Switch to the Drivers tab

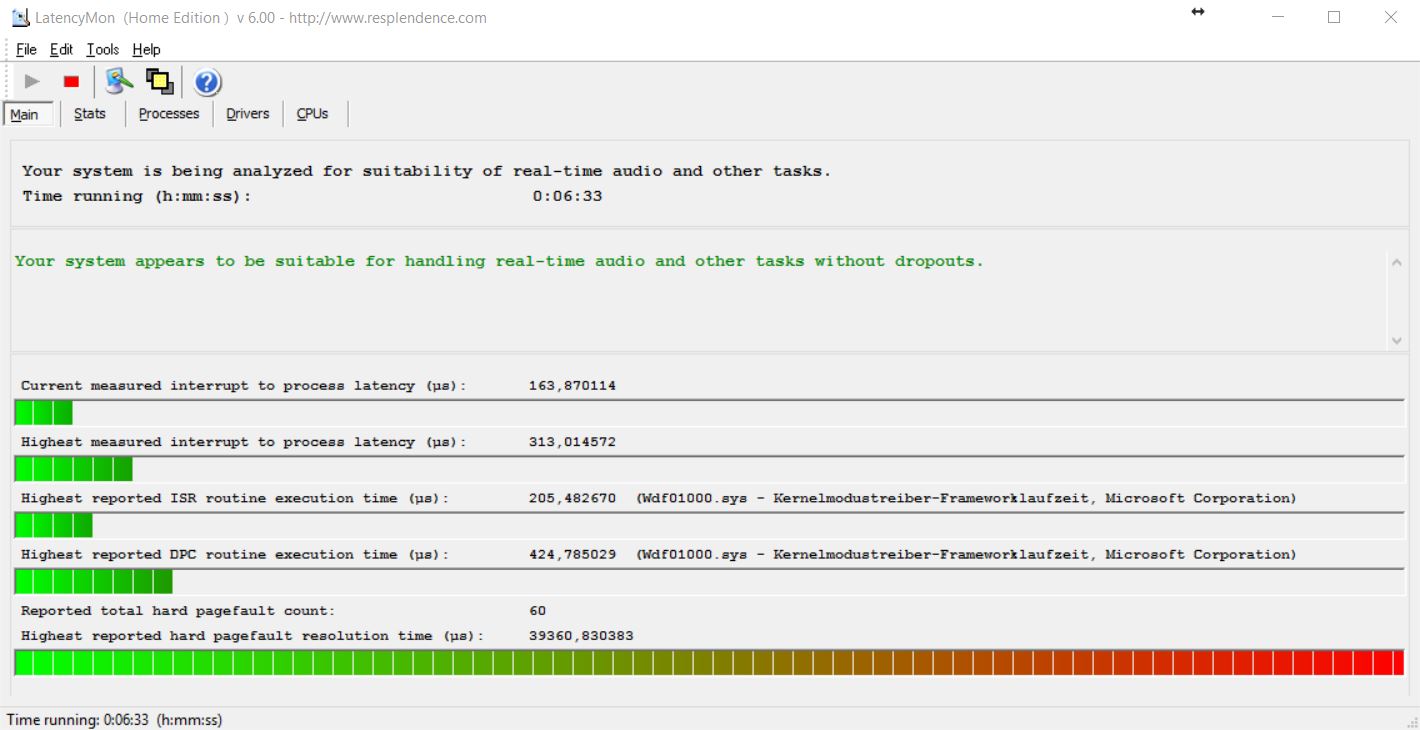coord(248,114)
